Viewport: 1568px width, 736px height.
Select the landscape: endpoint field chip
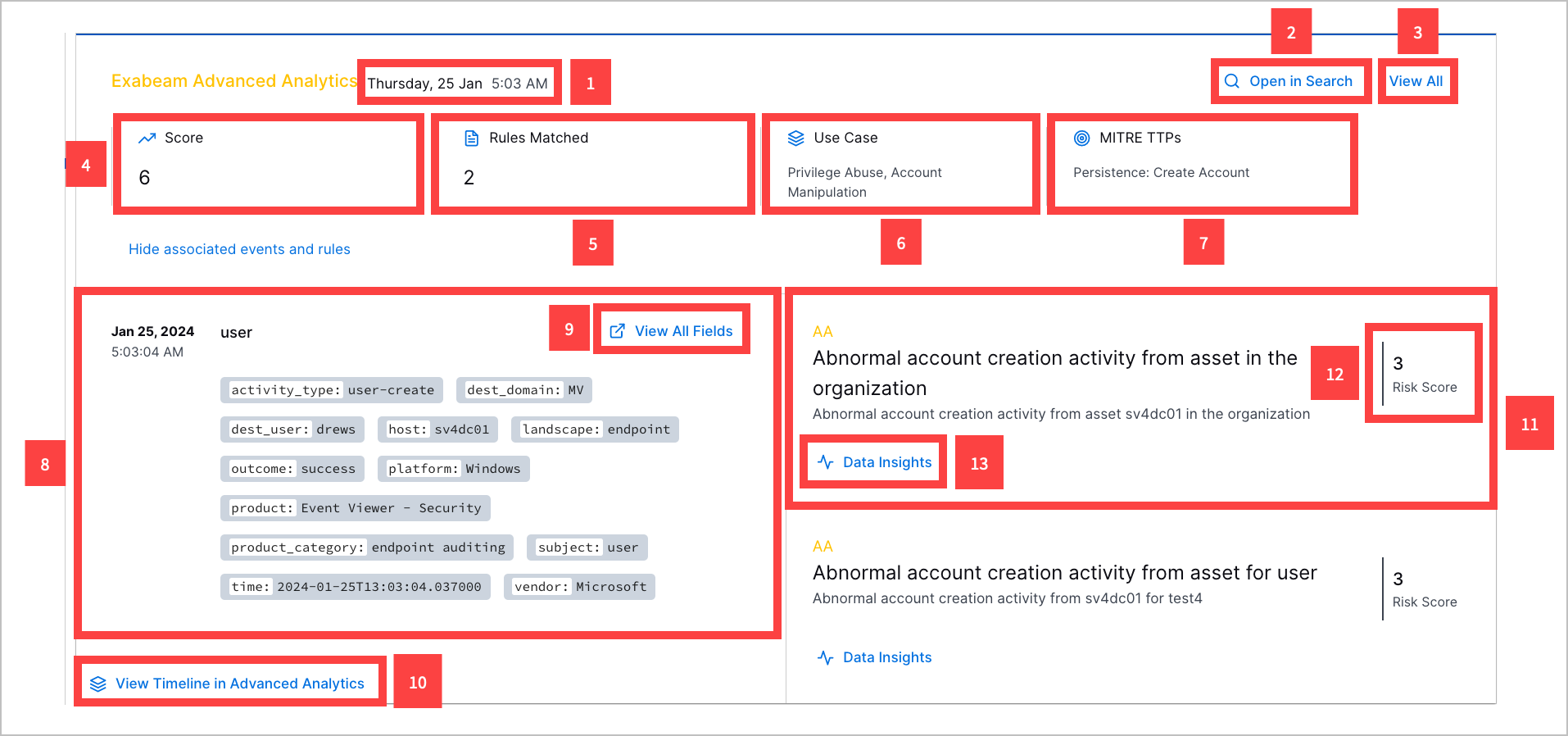tap(596, 429)
